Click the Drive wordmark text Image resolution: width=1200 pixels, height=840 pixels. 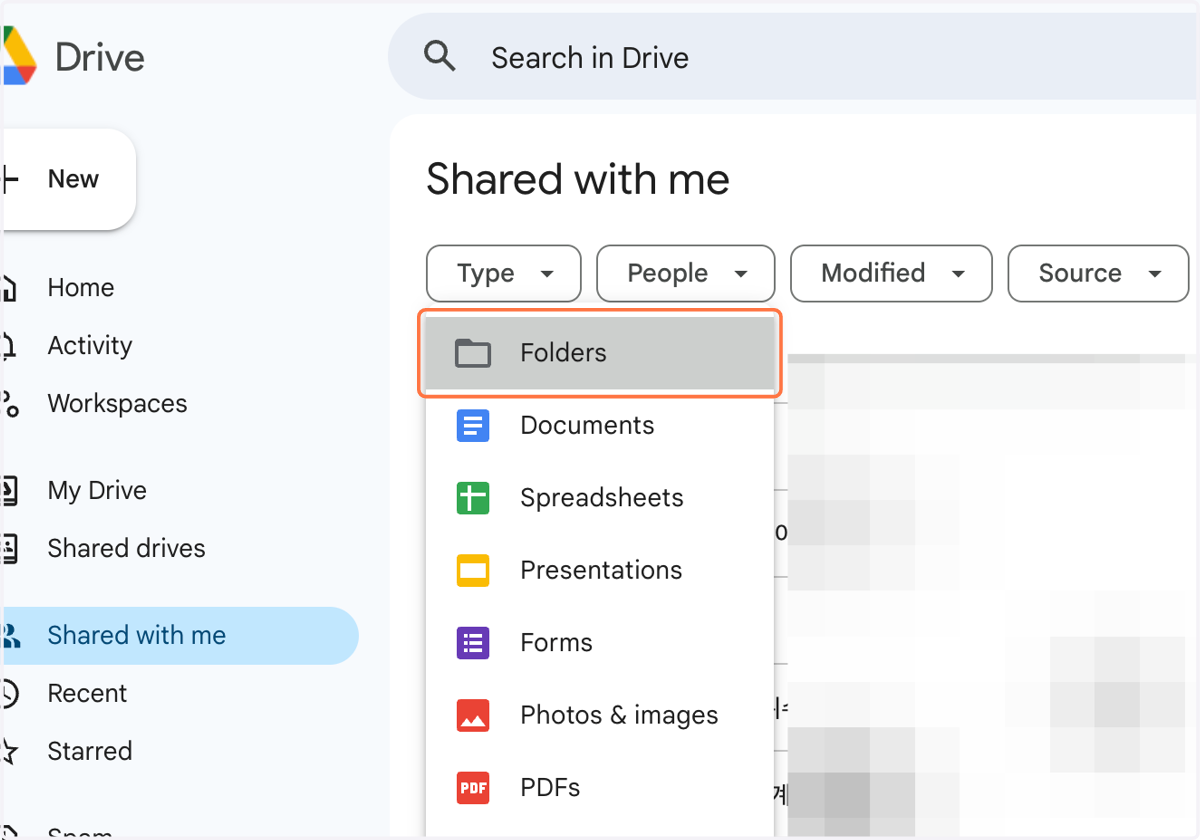point(100,57)
